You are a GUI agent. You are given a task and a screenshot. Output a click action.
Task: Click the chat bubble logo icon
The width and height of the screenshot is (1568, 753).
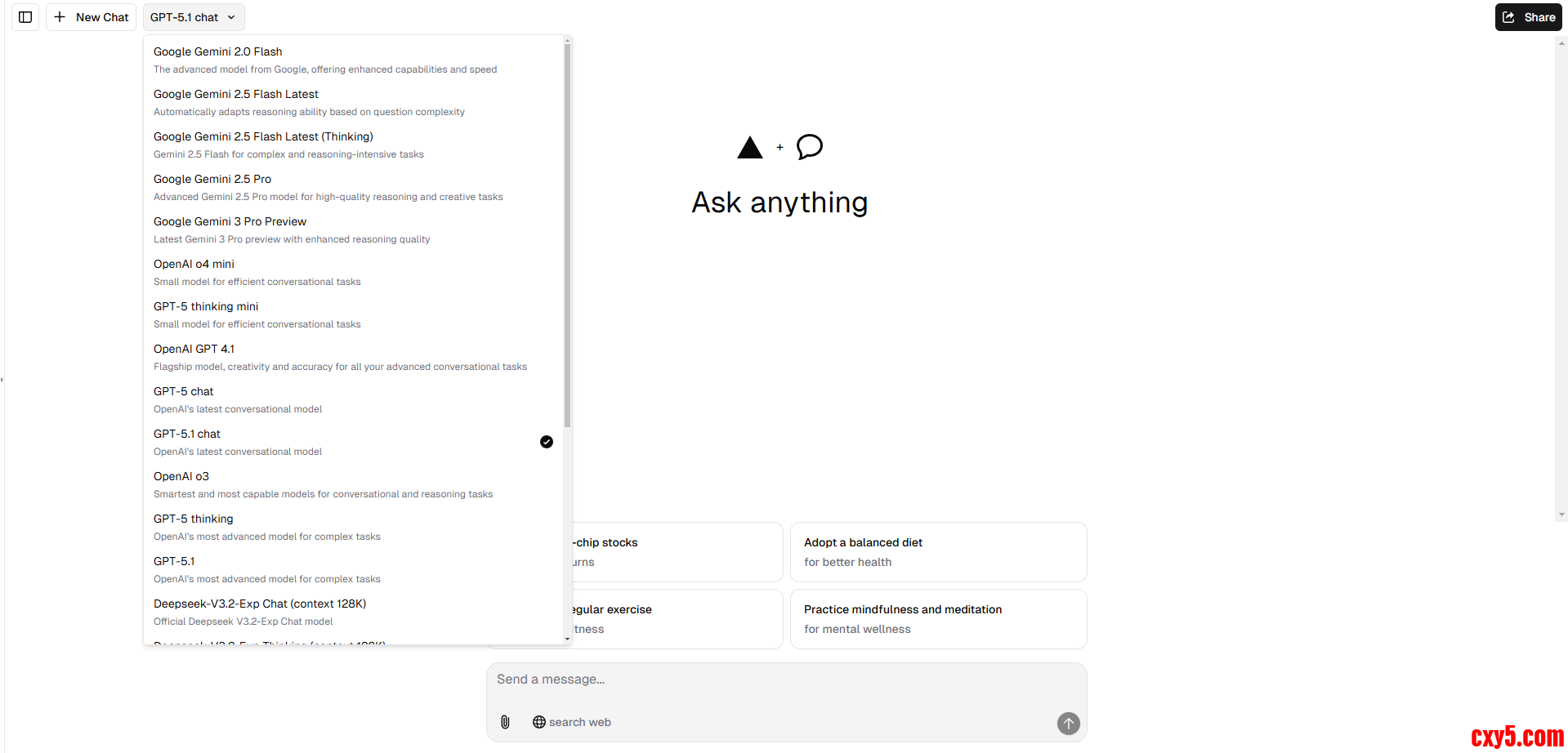[x=809, y=147]
